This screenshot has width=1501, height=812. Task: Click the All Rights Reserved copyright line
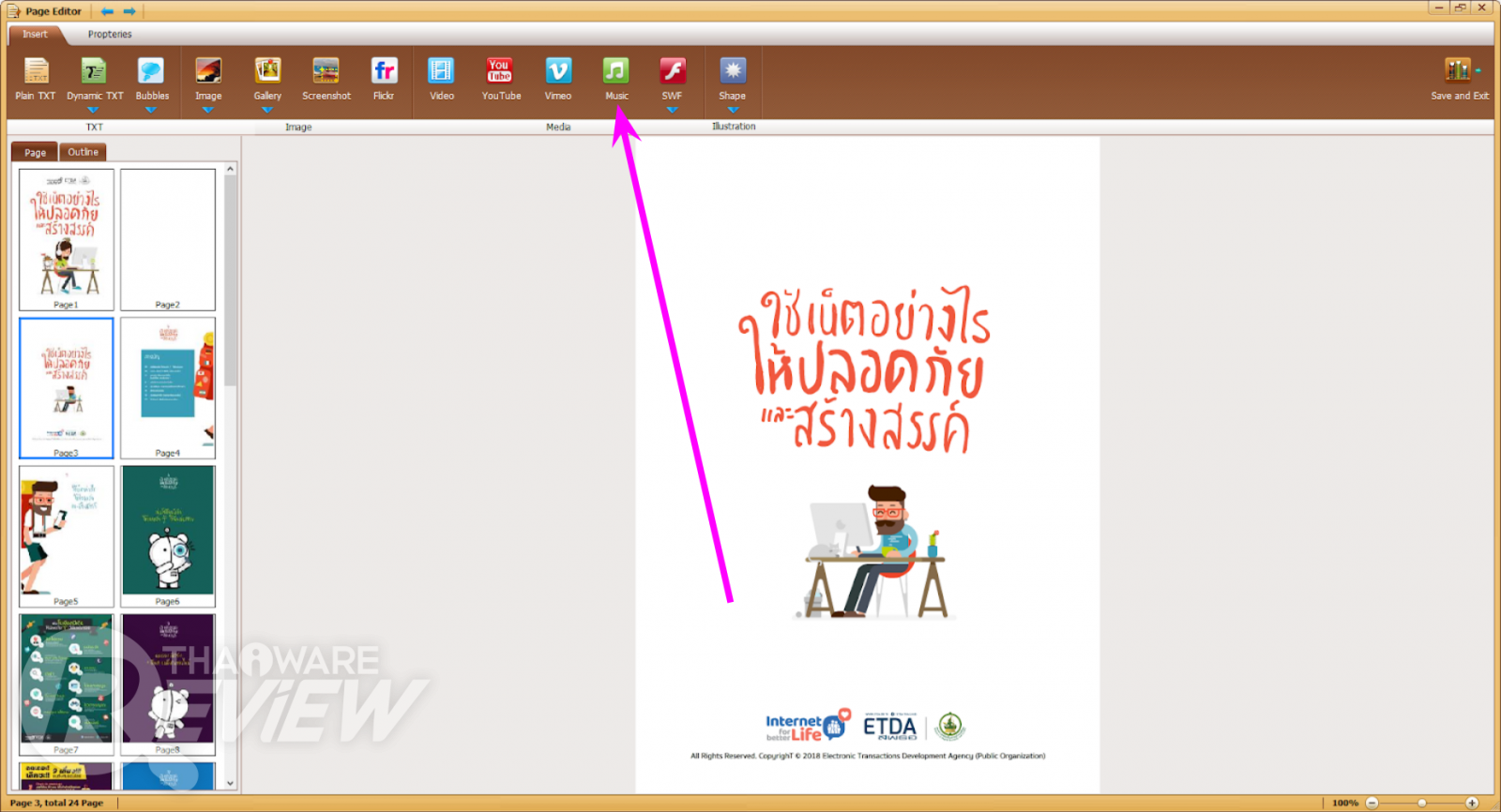tap(868, 756)
